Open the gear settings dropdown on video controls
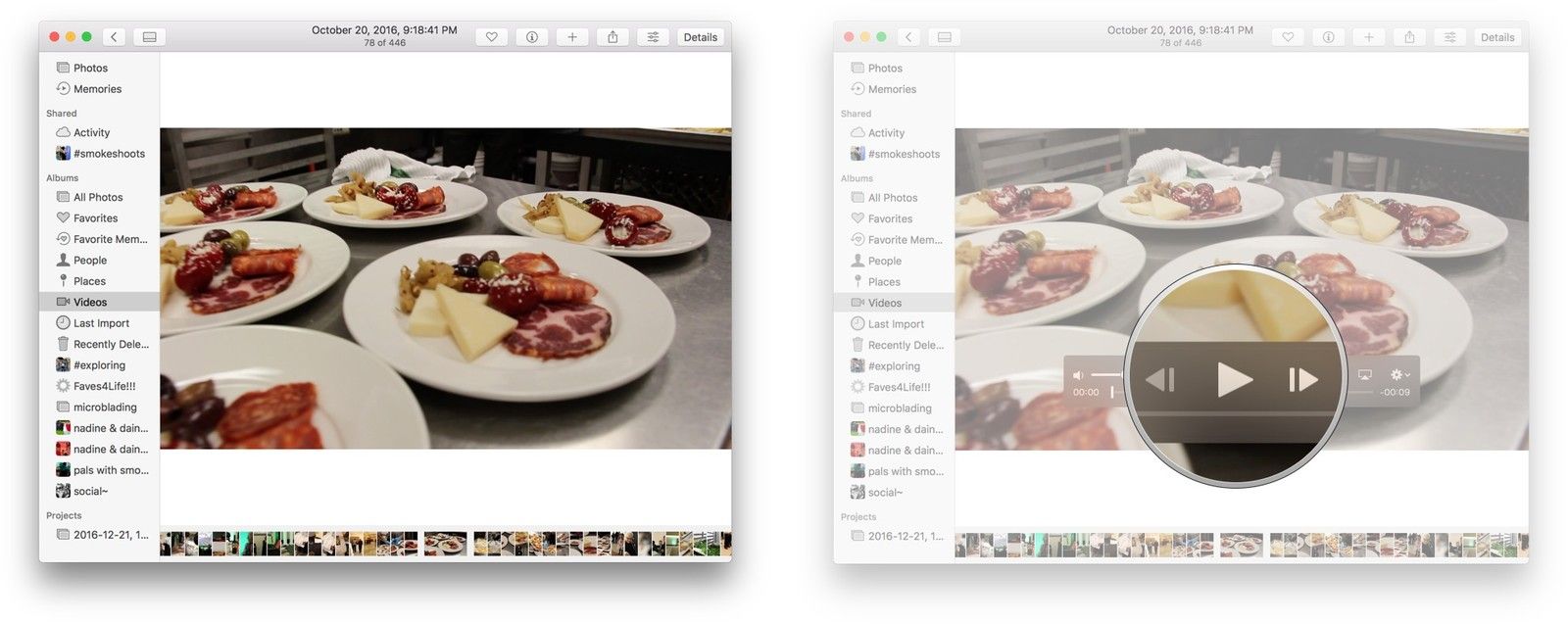The height and width of the screenshot is (624, 1568). click(1399, 375)
